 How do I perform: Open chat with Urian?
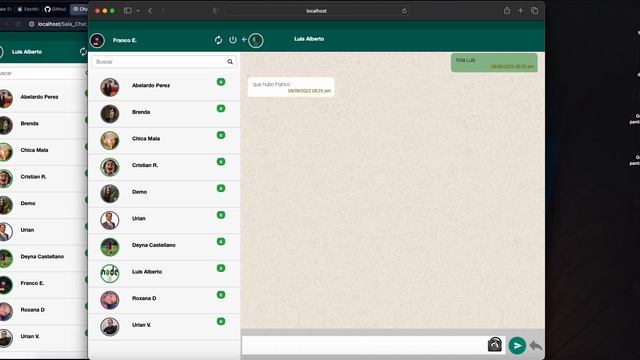(164, 220)
